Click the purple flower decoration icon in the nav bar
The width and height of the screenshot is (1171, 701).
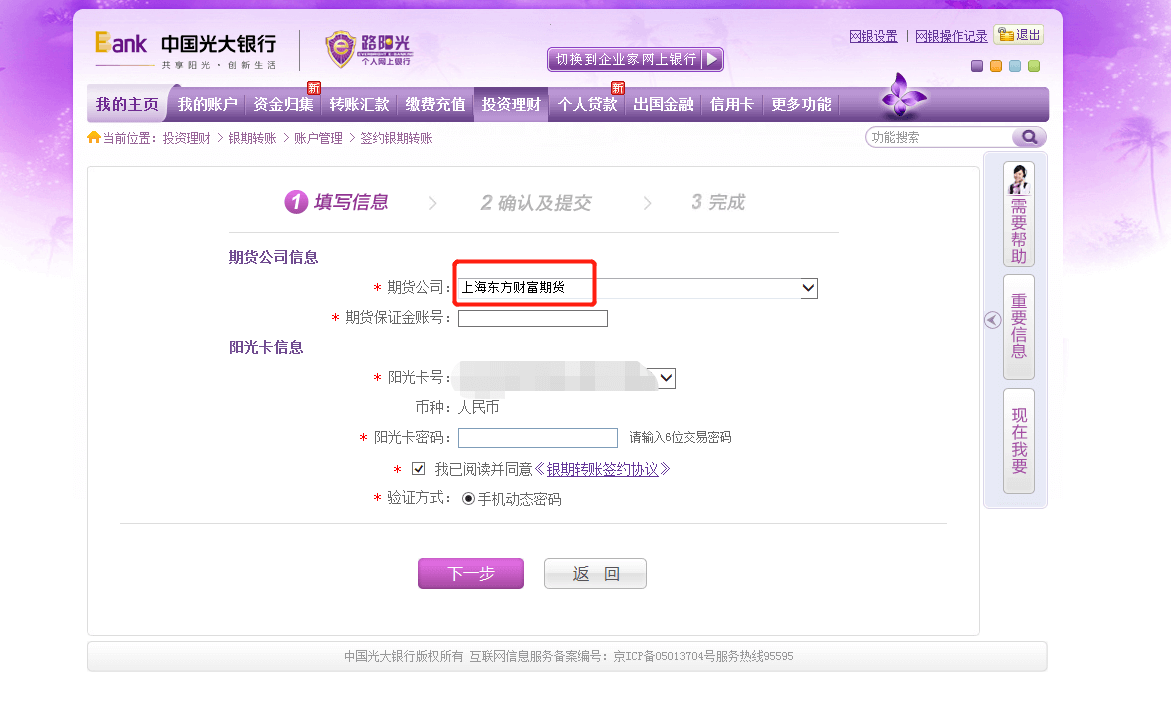903,96
